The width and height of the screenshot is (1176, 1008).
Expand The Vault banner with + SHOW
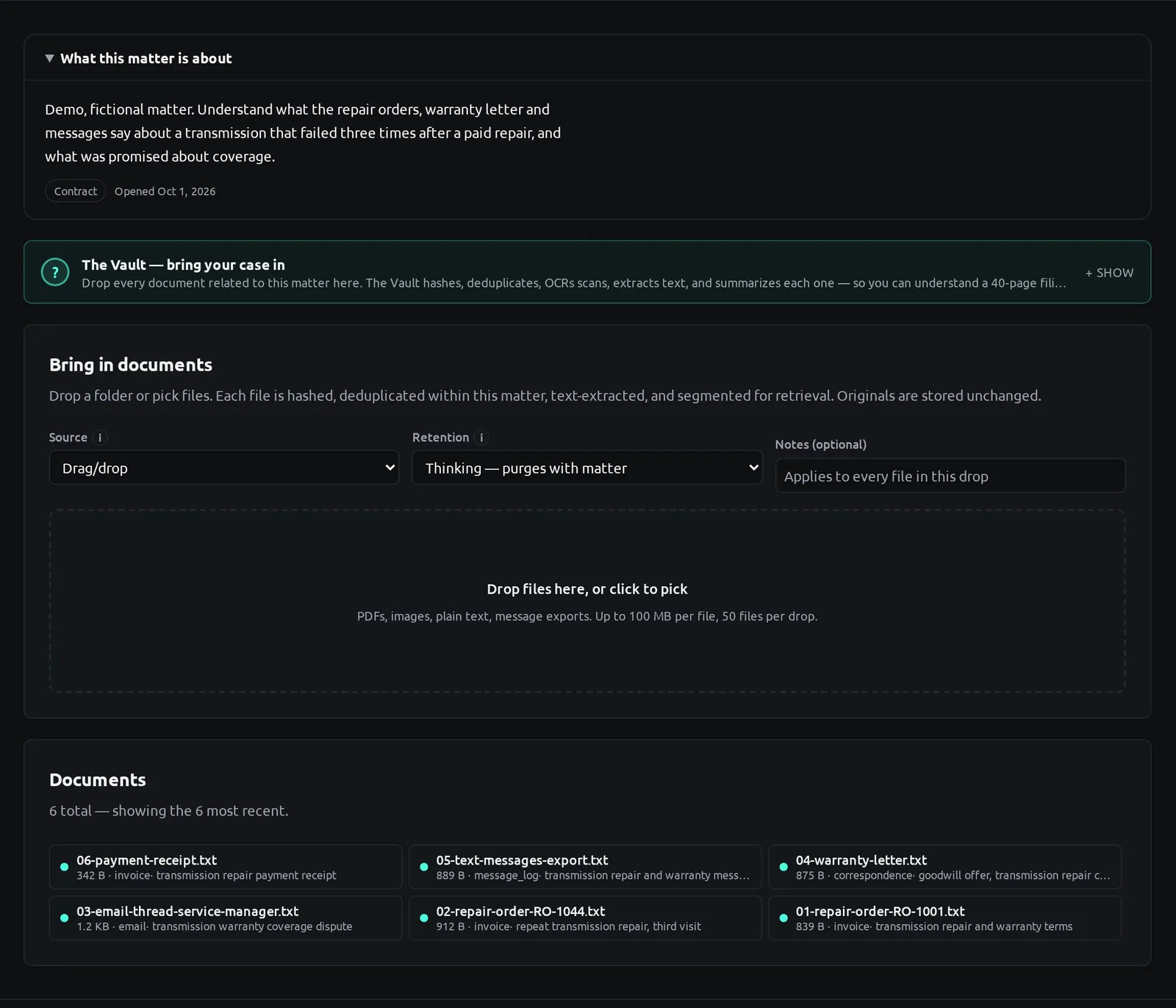click(x=1109, y=273)
